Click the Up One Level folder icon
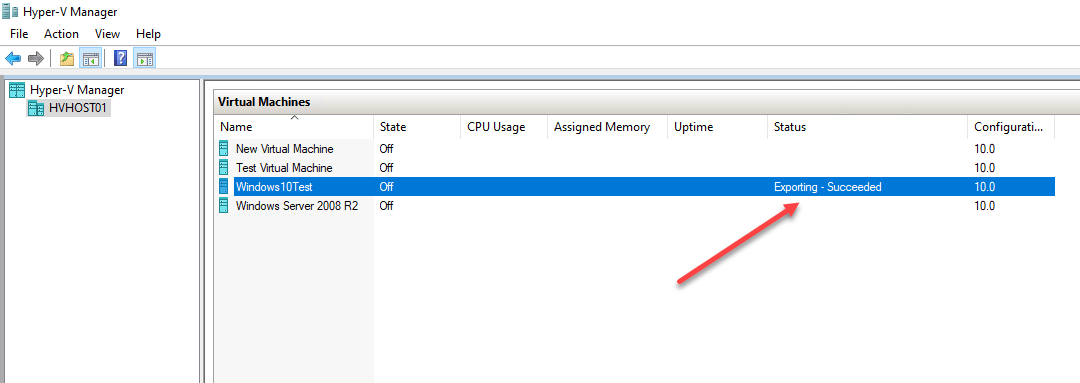 coord(67,59)
